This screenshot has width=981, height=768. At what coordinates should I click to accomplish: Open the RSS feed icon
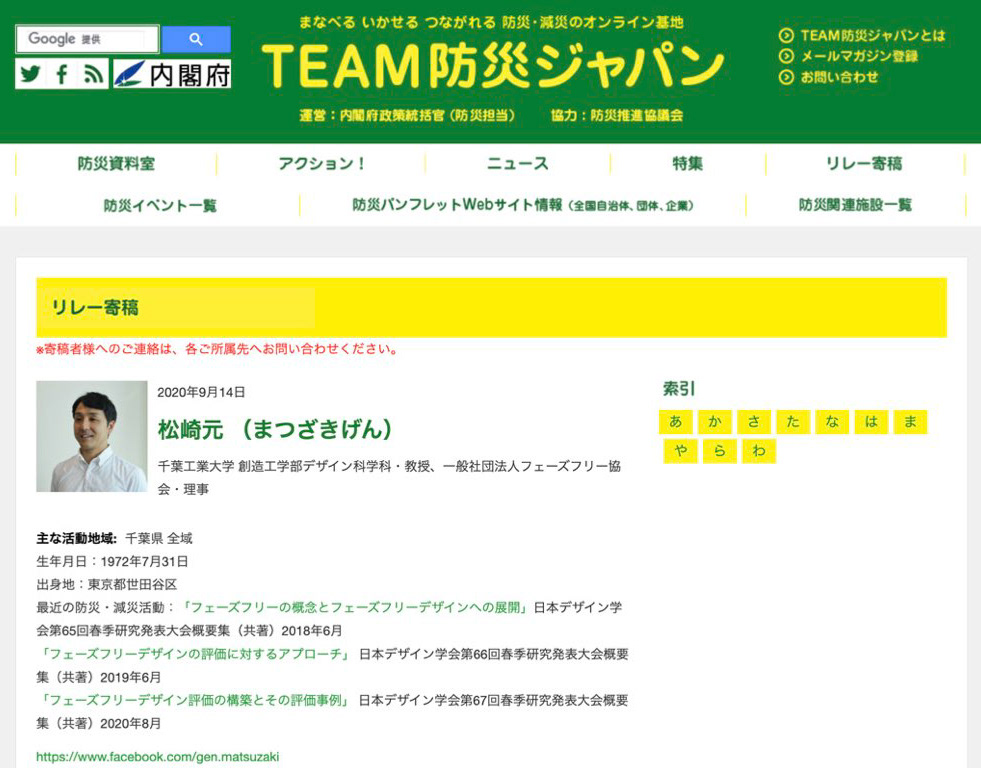pyautogui.click(x=93, y=74)
